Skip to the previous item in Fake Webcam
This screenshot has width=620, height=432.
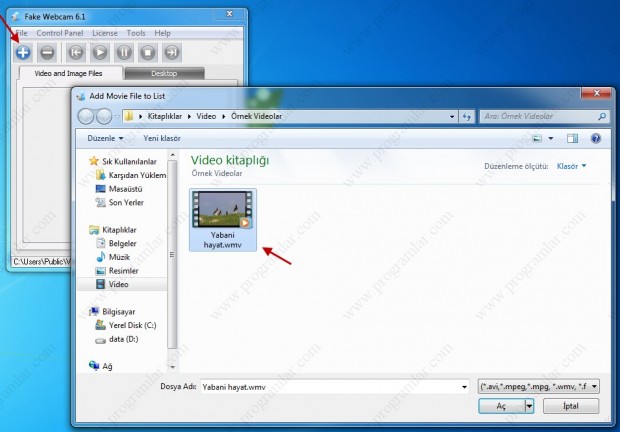[x=76, y=53]
